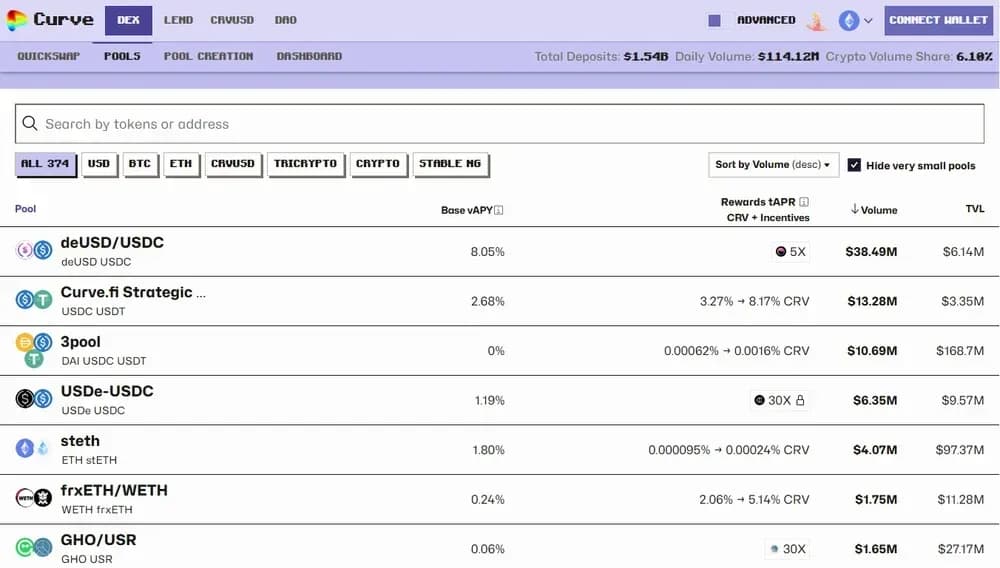The height and width of the screenshot is (568, 1000).
Task: Click the 5X points badge for deUSD/USDC
Action: coord(790,252)
